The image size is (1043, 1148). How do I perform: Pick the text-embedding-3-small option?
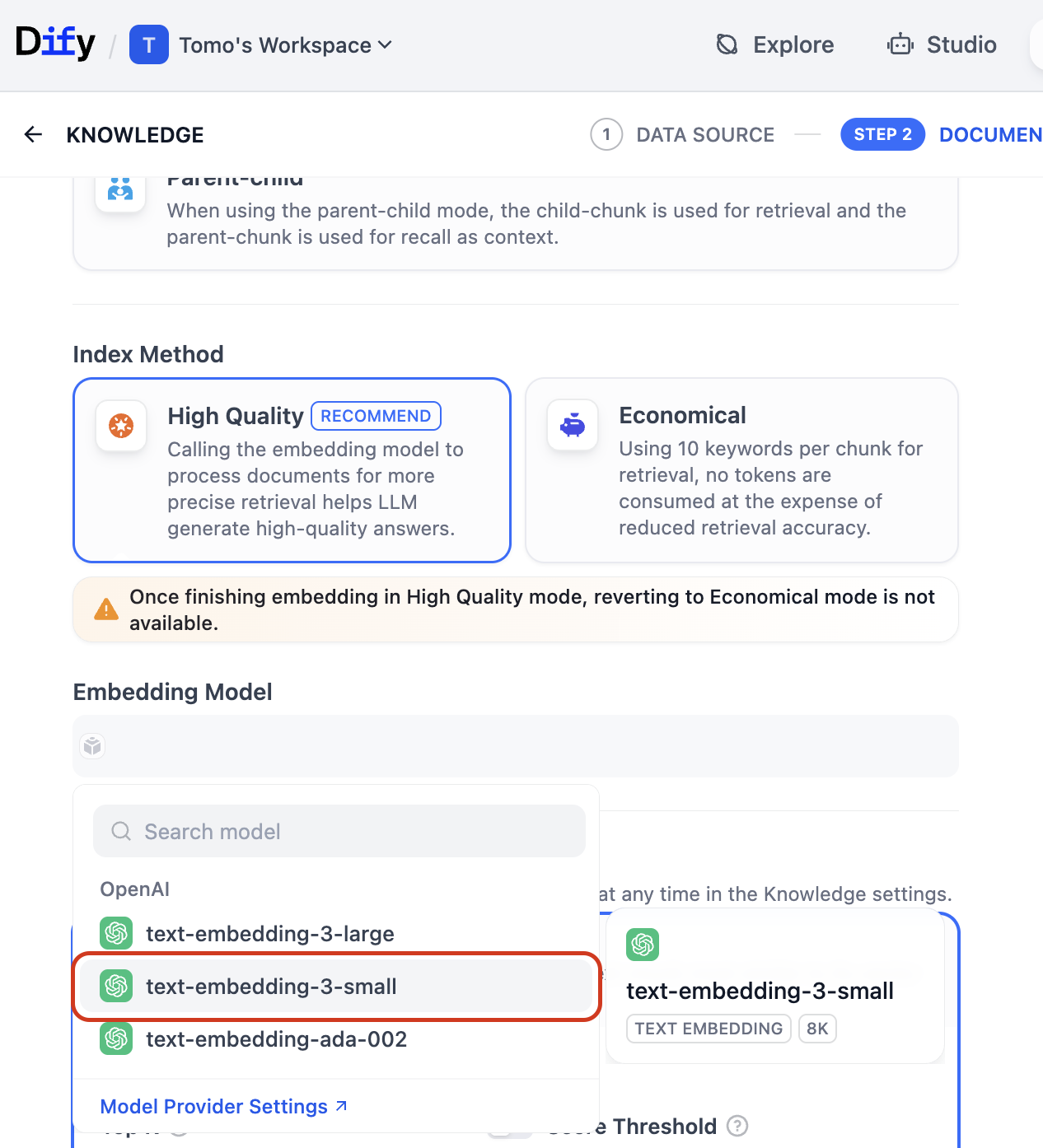point(270,987)
